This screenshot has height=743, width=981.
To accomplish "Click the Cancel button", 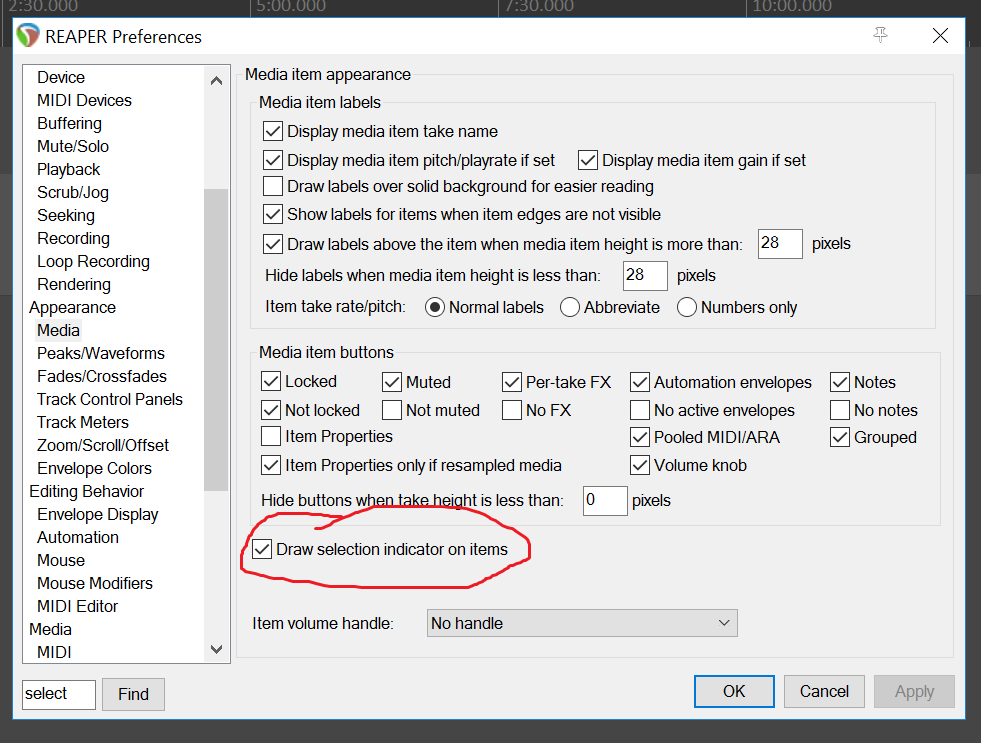I will click(x=824, y=691).
